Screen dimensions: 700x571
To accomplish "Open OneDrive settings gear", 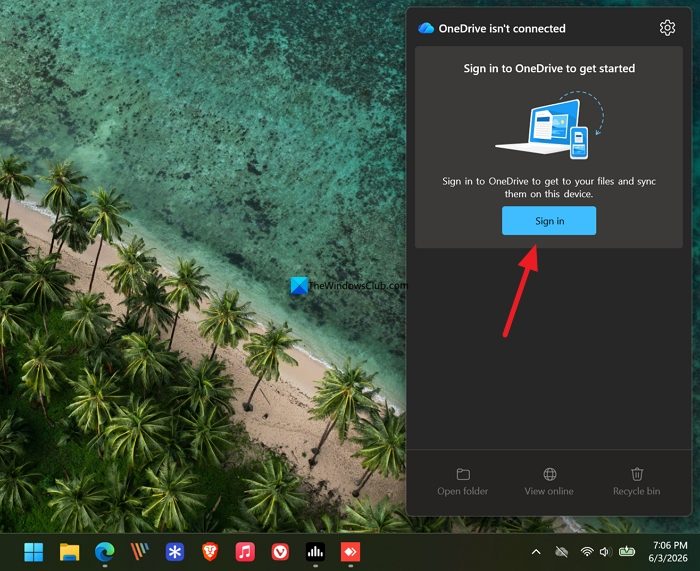I will pos(667,28).
